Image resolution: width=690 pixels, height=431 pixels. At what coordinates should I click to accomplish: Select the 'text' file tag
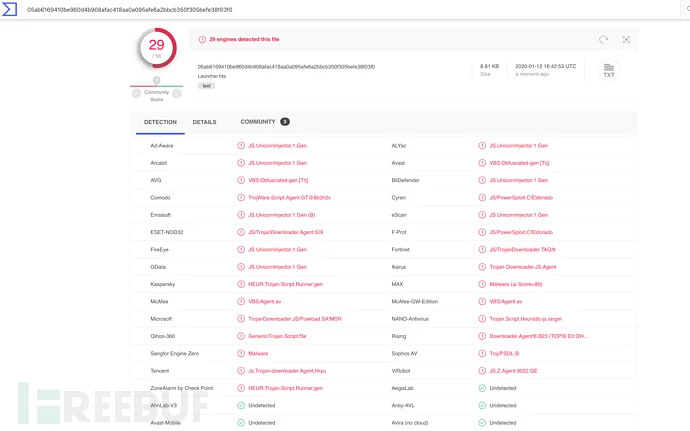[206, 86]
